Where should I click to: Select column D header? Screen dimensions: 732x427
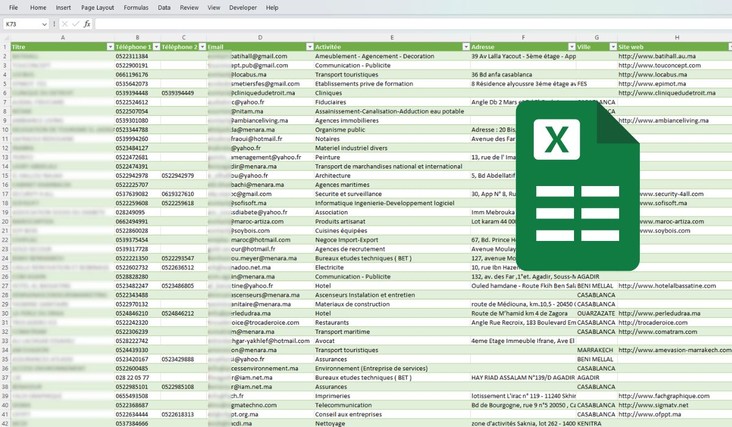pyautogui.click(x=260, y=38)
